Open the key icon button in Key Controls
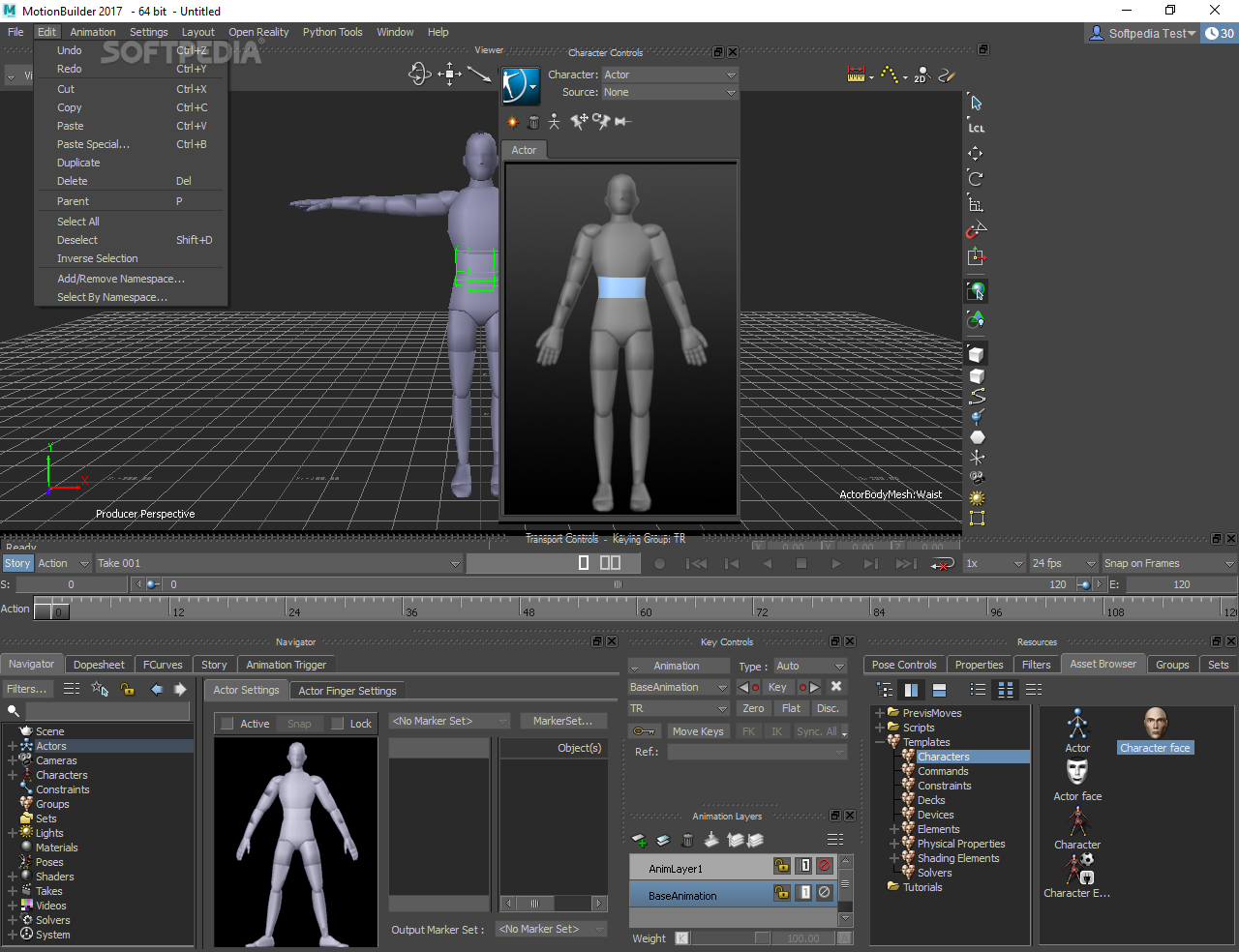This screenshot has width=1239, height=952. coord(645,731)
